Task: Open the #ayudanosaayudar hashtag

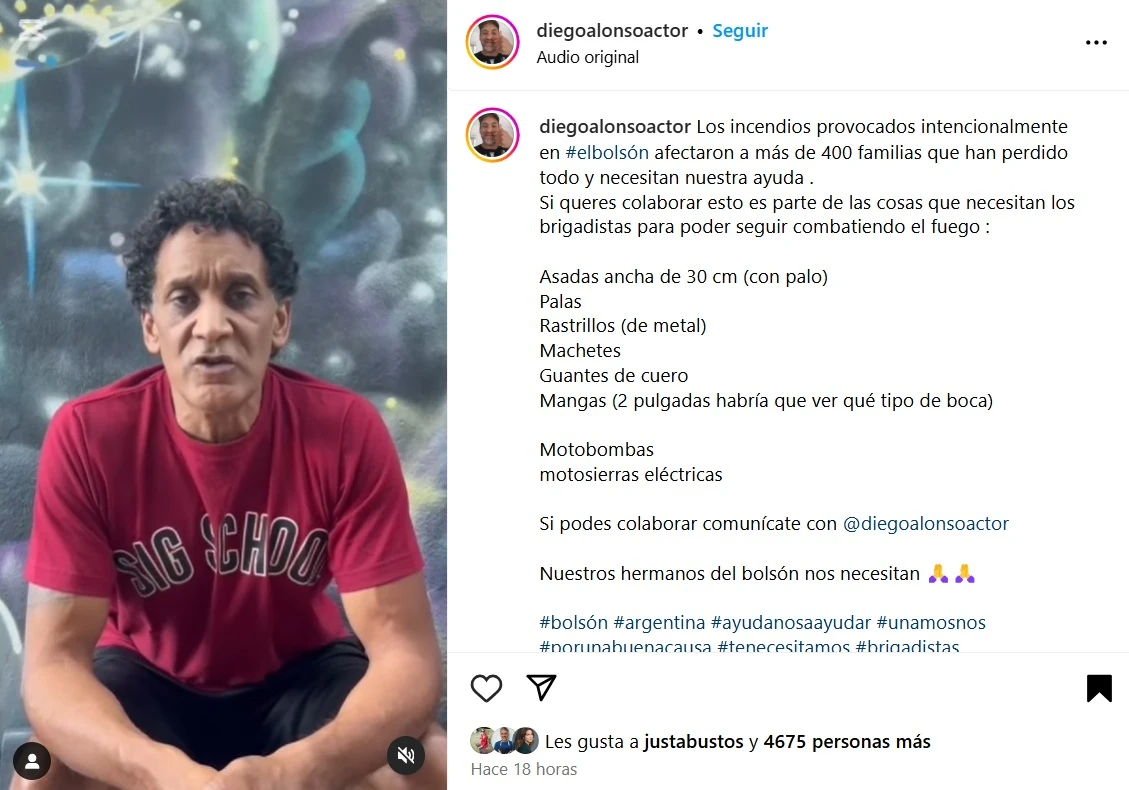Action: click(x=791, y=622)
